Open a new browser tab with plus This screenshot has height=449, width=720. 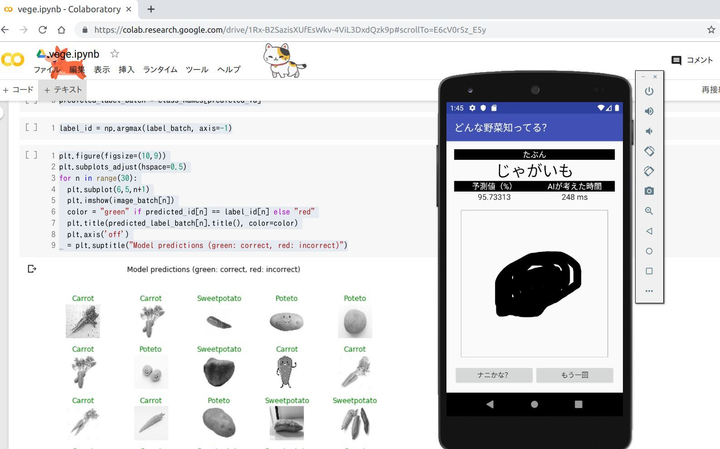[x=151, y=9]
